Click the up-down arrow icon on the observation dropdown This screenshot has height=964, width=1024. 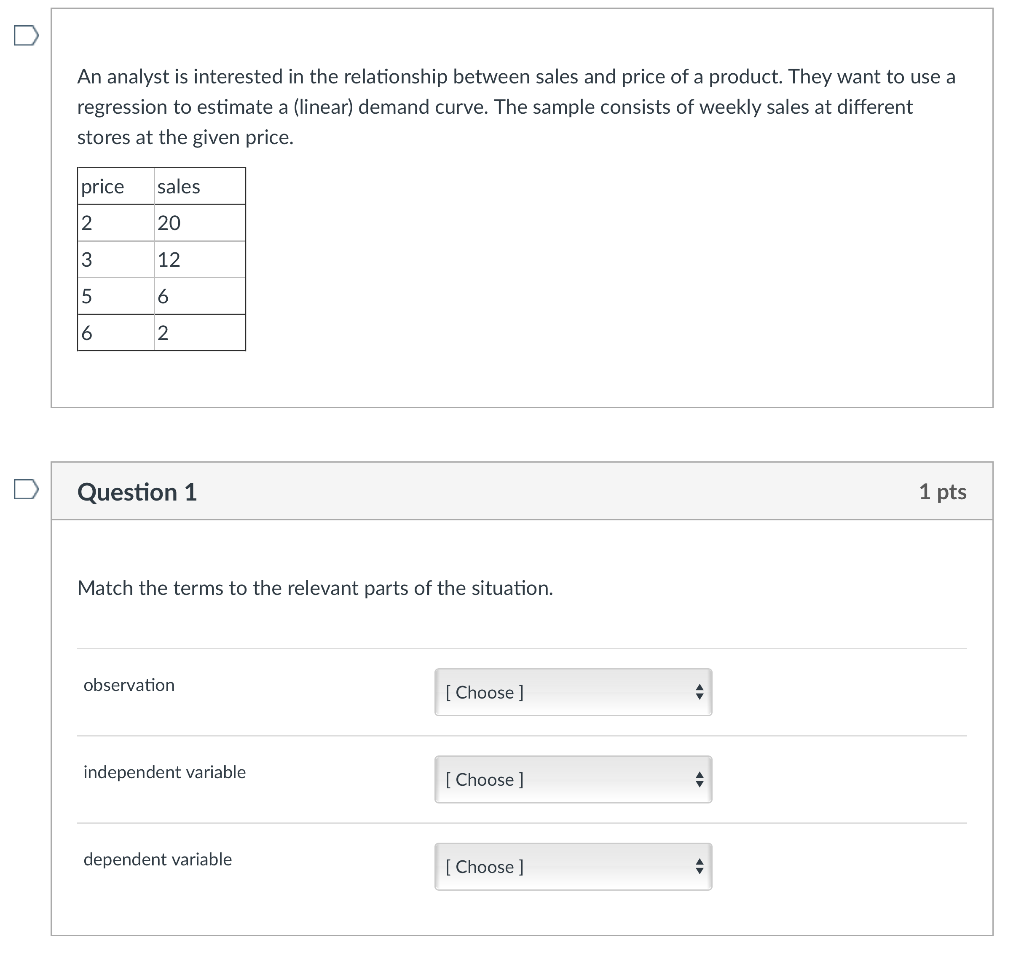(699, 692)
